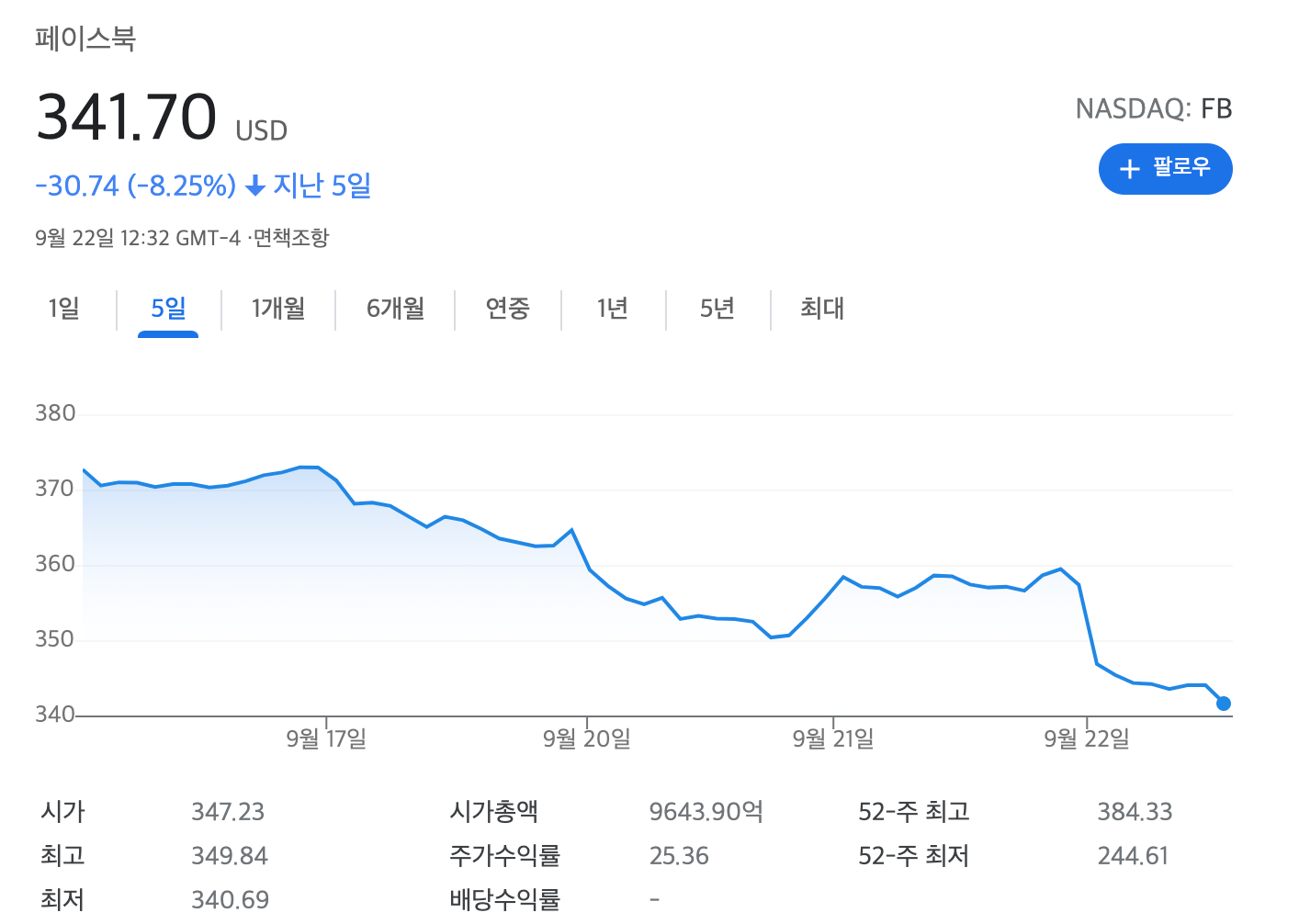Click the 341.70 price value
This screenshot has width=1299, height=924.
[x=127, y=118]
